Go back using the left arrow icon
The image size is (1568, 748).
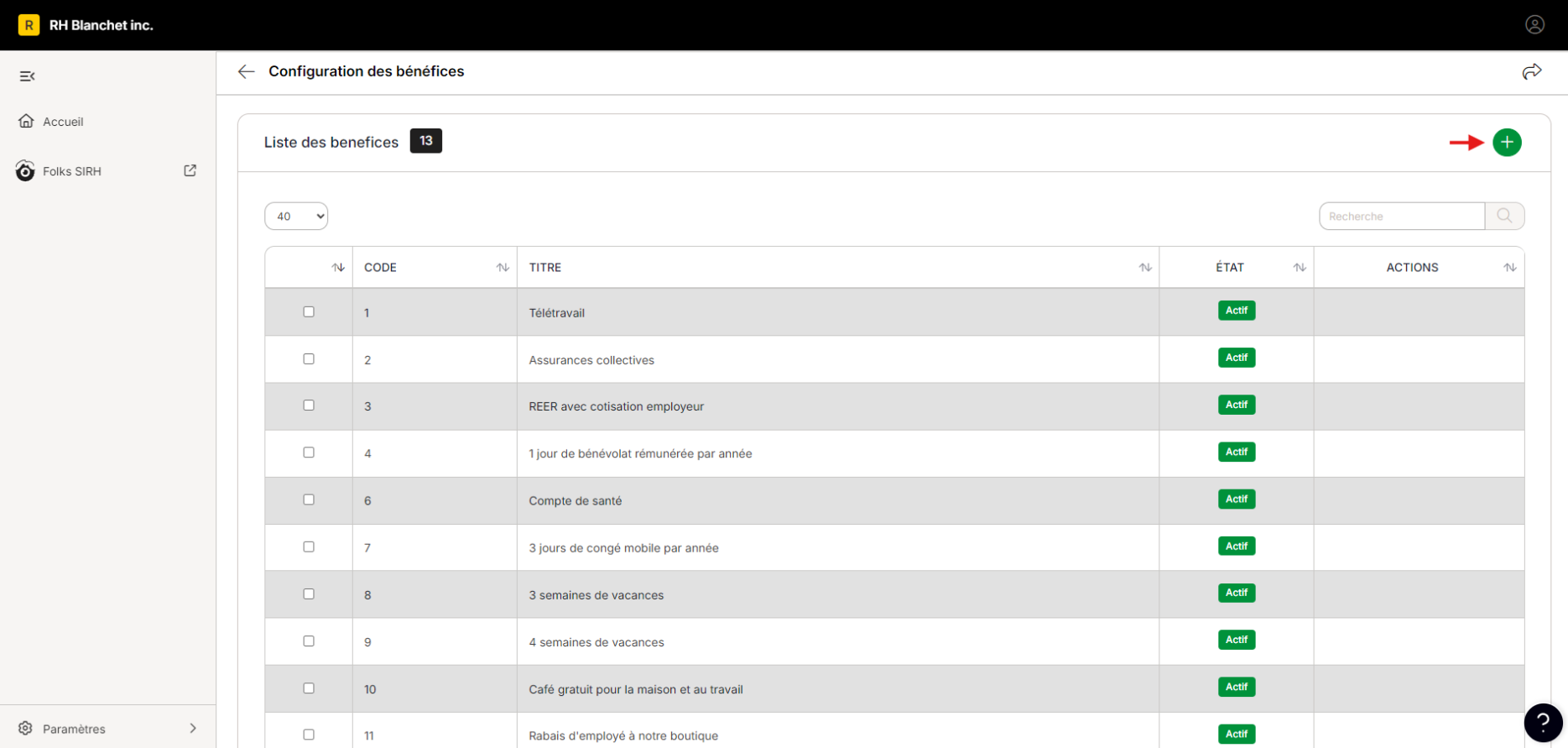tap(246, 71)
